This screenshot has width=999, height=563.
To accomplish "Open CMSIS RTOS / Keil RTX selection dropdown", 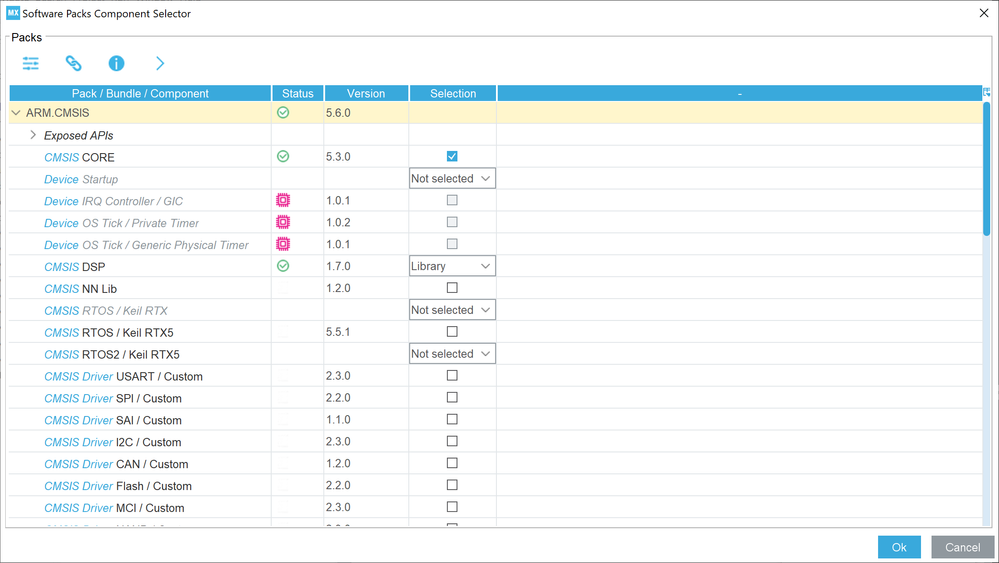I will pos(452,310).
